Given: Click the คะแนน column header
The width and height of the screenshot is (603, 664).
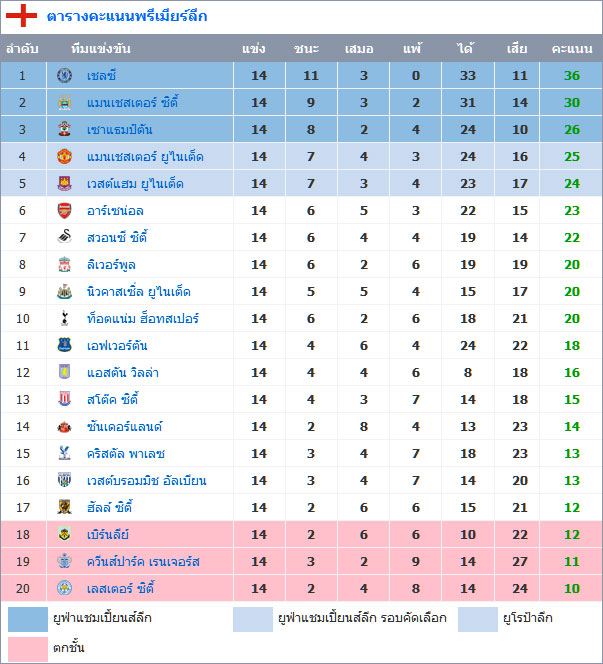Looking at the screenshot, I should pos(571,49).
